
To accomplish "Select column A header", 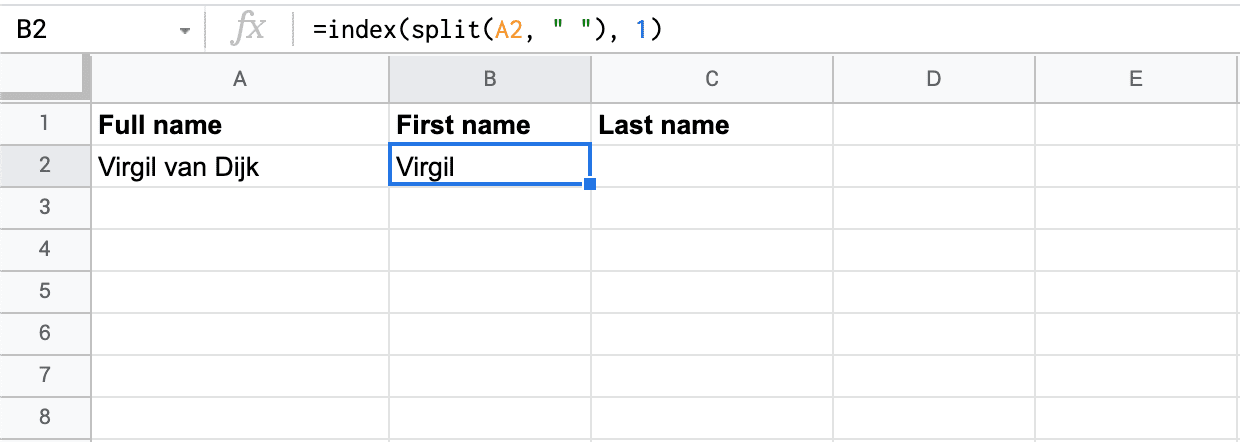I will (x=240, y=79).
